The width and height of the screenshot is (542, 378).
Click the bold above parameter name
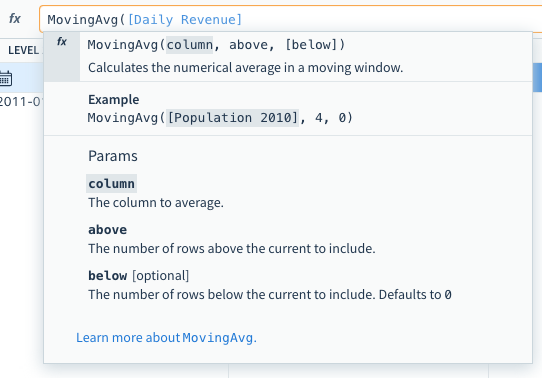108,230
